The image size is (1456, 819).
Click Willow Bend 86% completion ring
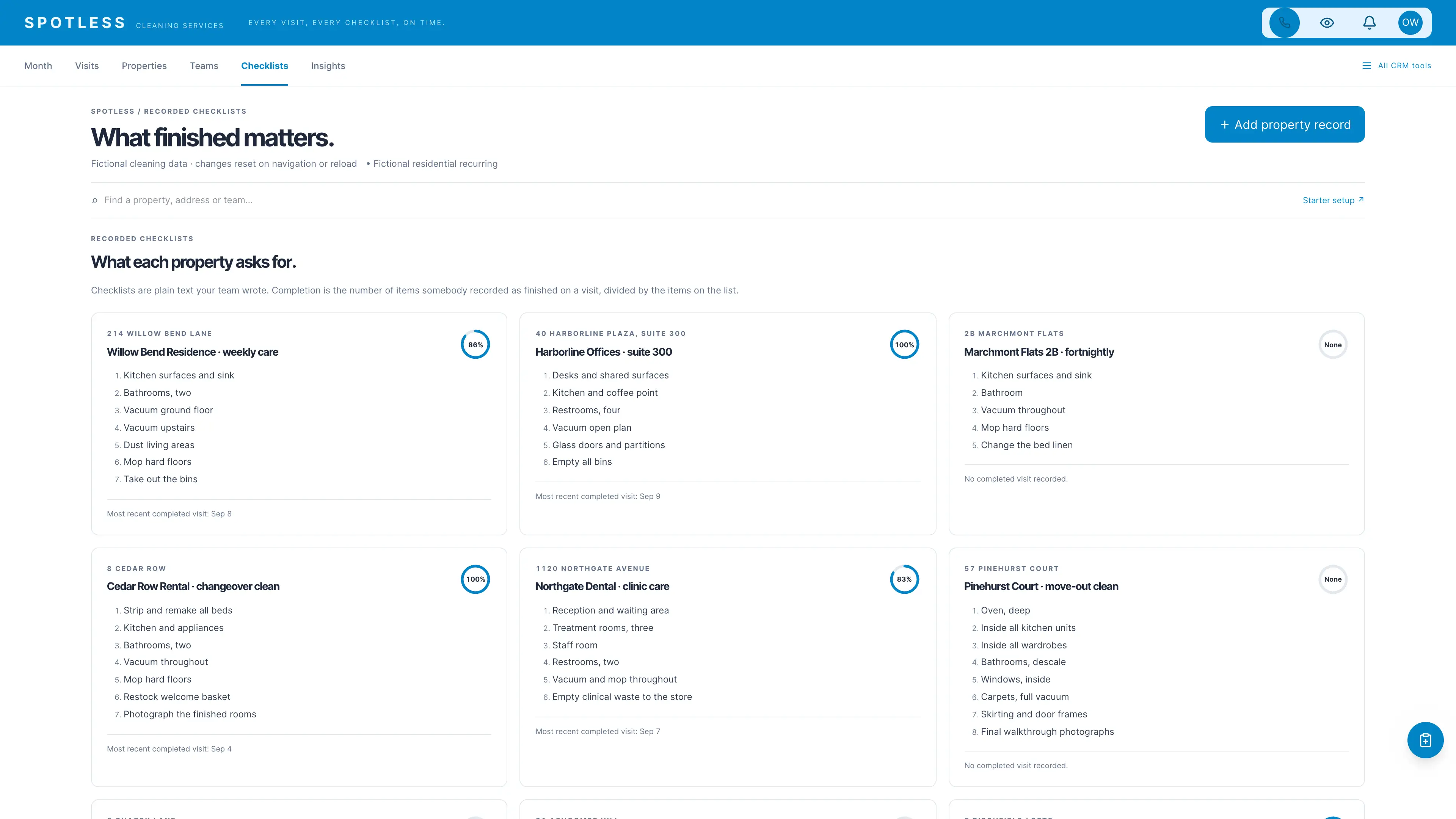click(x=475, y=345)
